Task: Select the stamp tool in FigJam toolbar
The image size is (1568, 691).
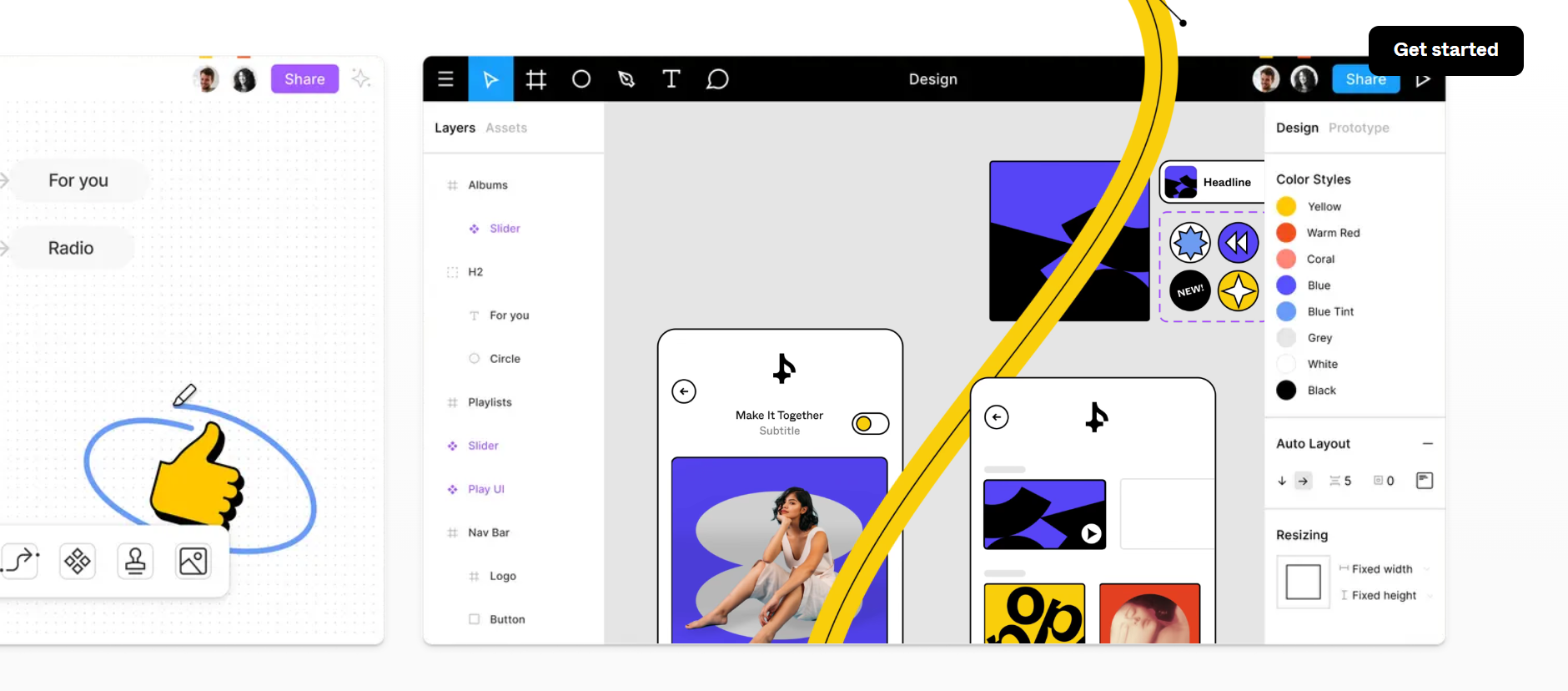Action: tap(135, 561)
